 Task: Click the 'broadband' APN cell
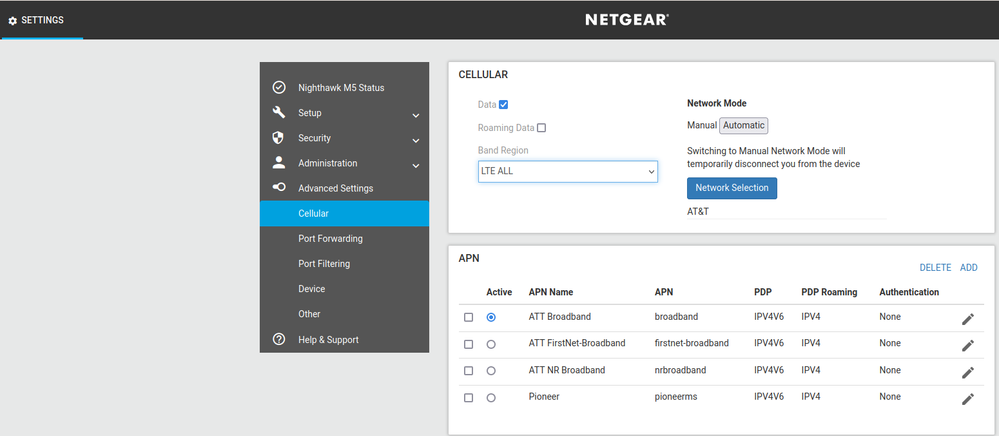tap(676, 316)
